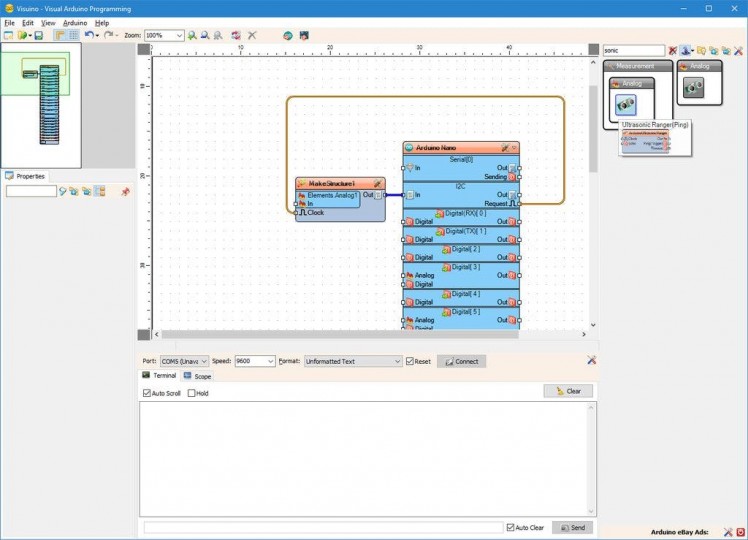Click the Undo arrow in toolbar

tap(89, 35)
